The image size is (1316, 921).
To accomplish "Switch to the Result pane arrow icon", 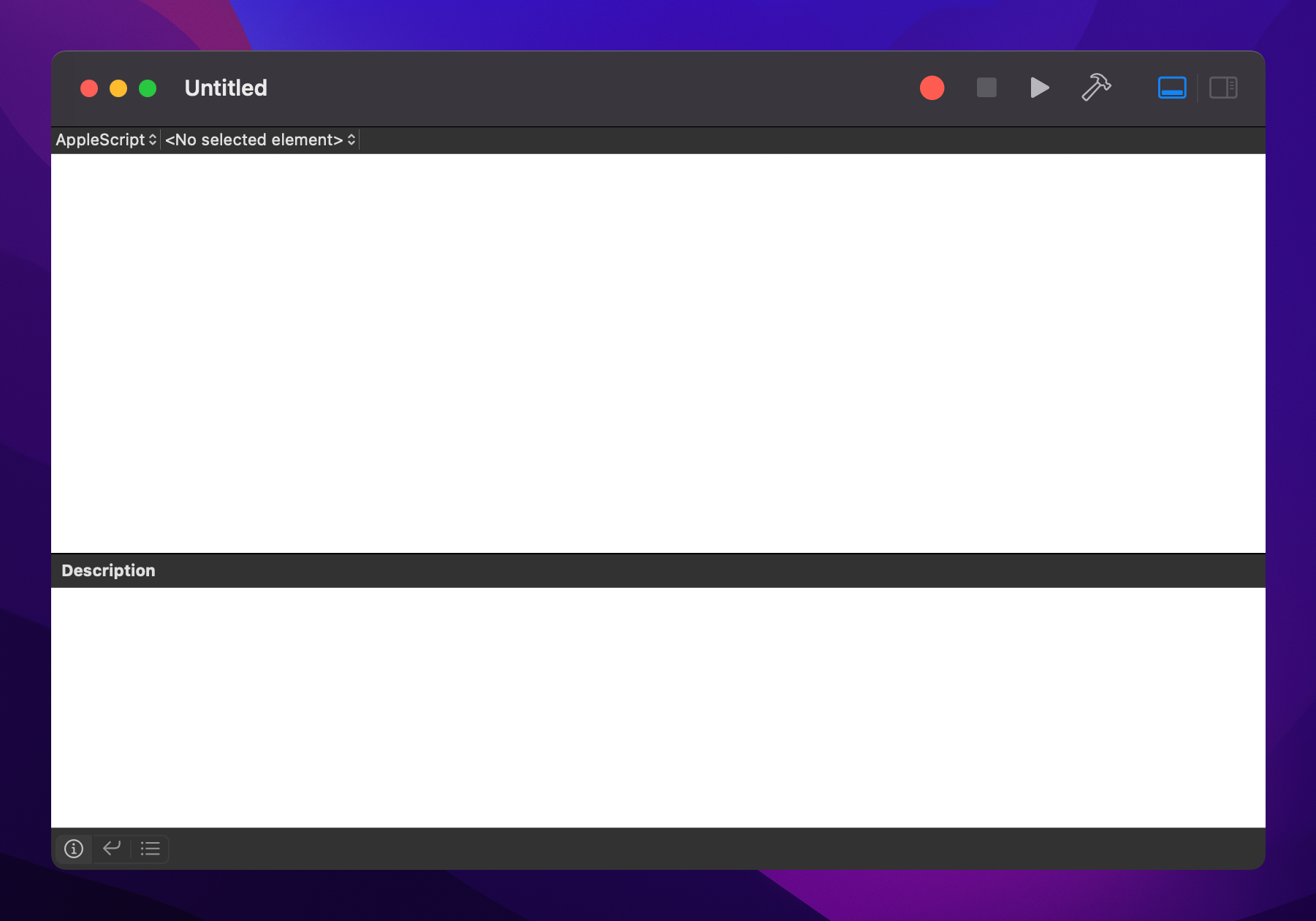I will click(112, 849).
